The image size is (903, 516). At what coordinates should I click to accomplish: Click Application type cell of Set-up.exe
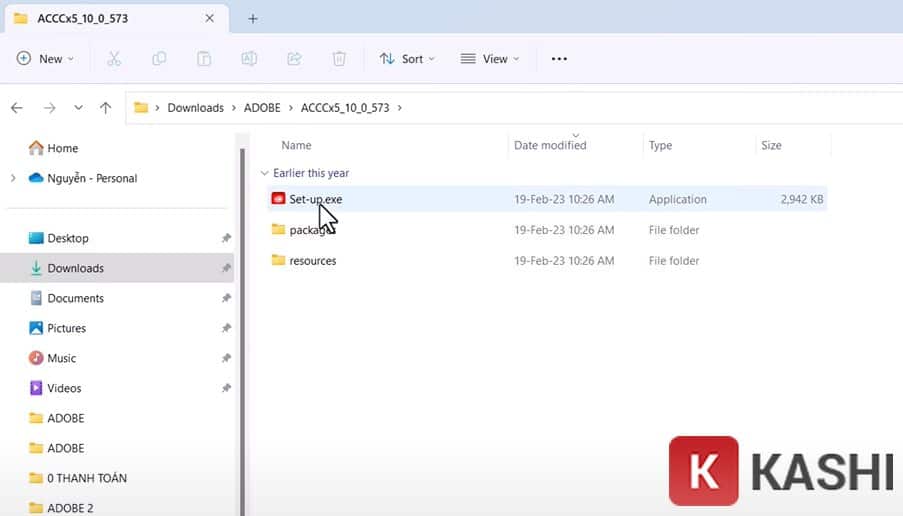[x=677, y=199]
